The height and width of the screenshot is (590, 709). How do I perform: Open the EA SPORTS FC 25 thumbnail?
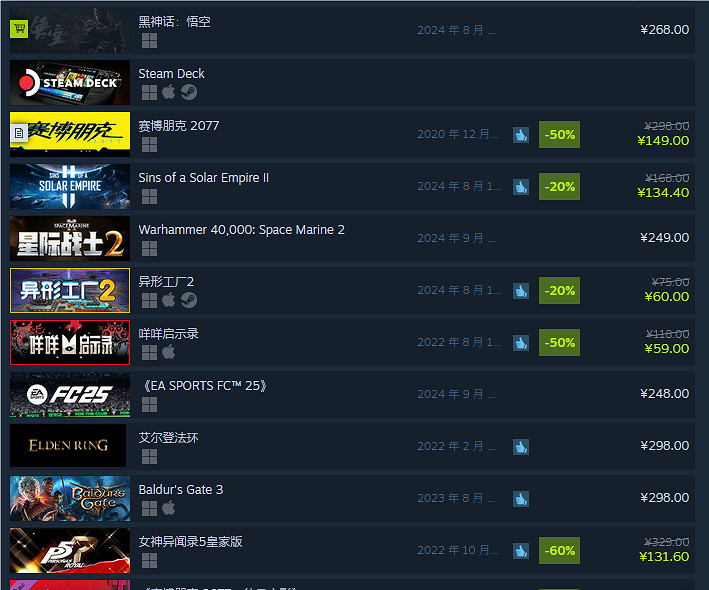coord(70,395)
